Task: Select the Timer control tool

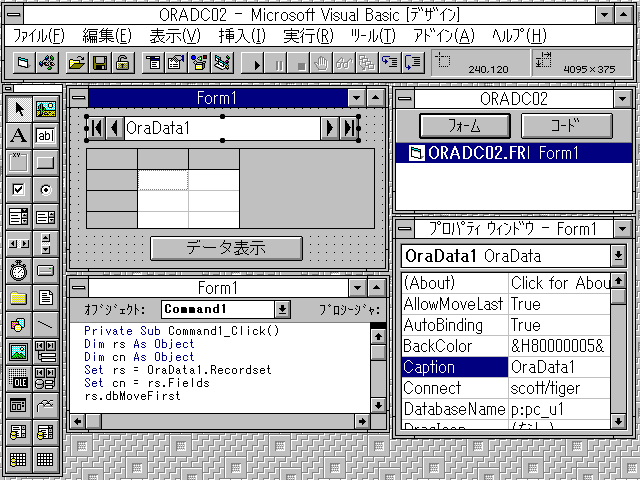Action: [x=18, y=270]
